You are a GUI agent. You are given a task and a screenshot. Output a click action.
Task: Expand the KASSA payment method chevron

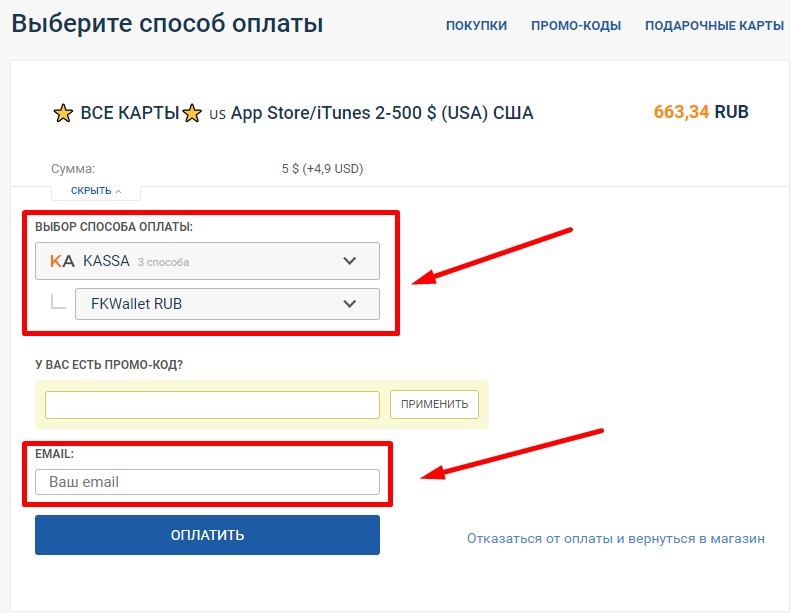pyautogui.click(x=349, y=261)
